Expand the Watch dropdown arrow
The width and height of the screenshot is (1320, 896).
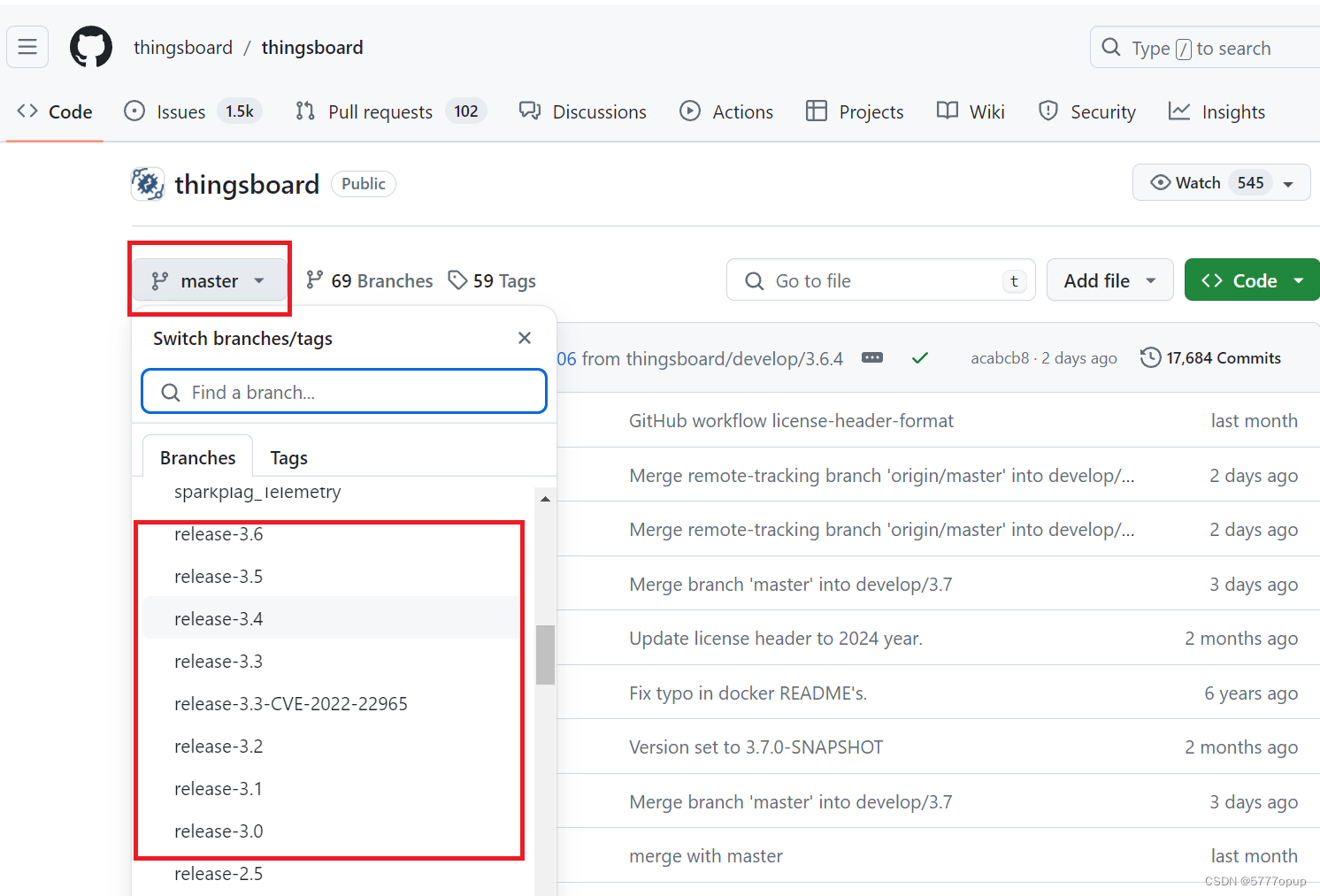click(1288, 184)
